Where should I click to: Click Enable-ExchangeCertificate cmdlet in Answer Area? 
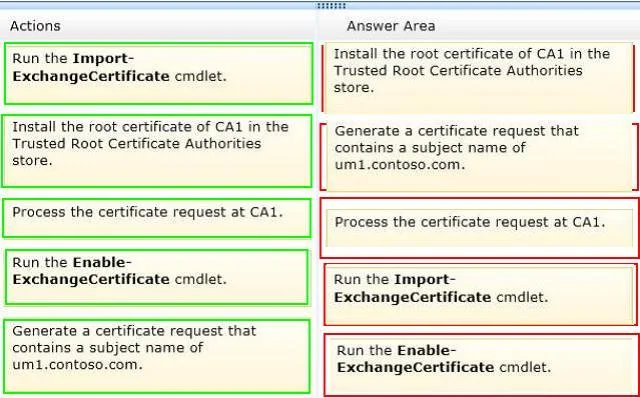pos(482,365)
